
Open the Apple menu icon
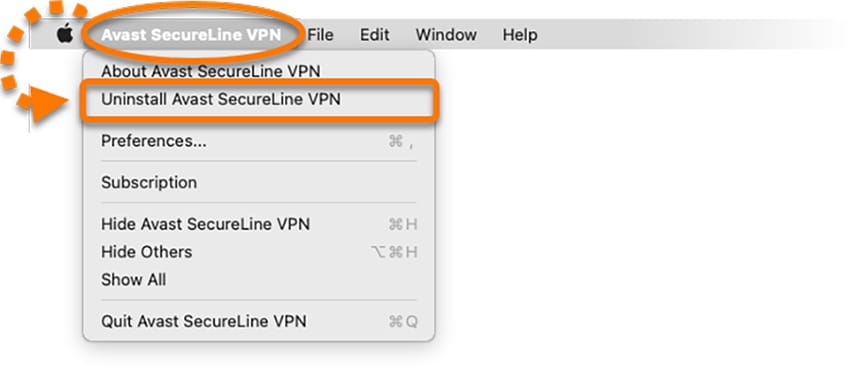coord(65,34)
